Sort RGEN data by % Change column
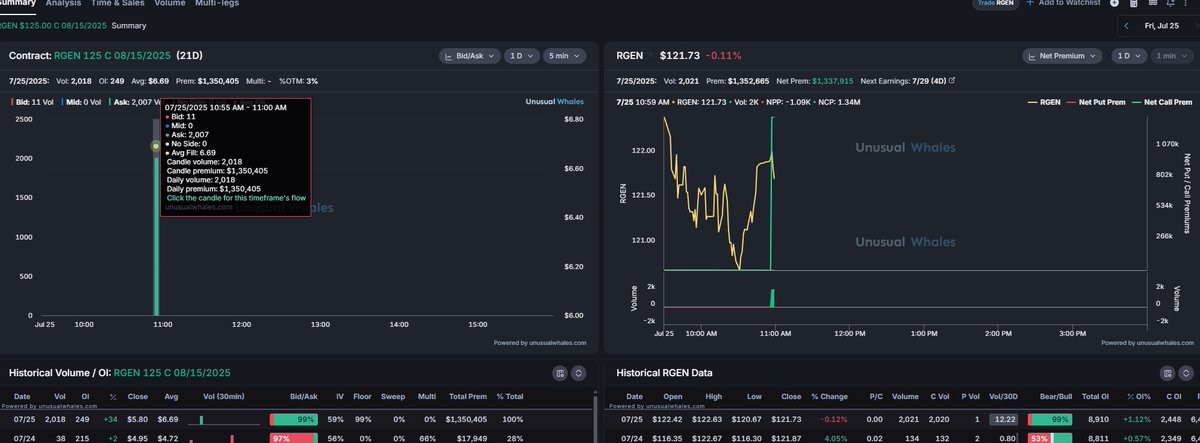The width and height of the screenshot is (1200, 443). (x=829, y=397)
